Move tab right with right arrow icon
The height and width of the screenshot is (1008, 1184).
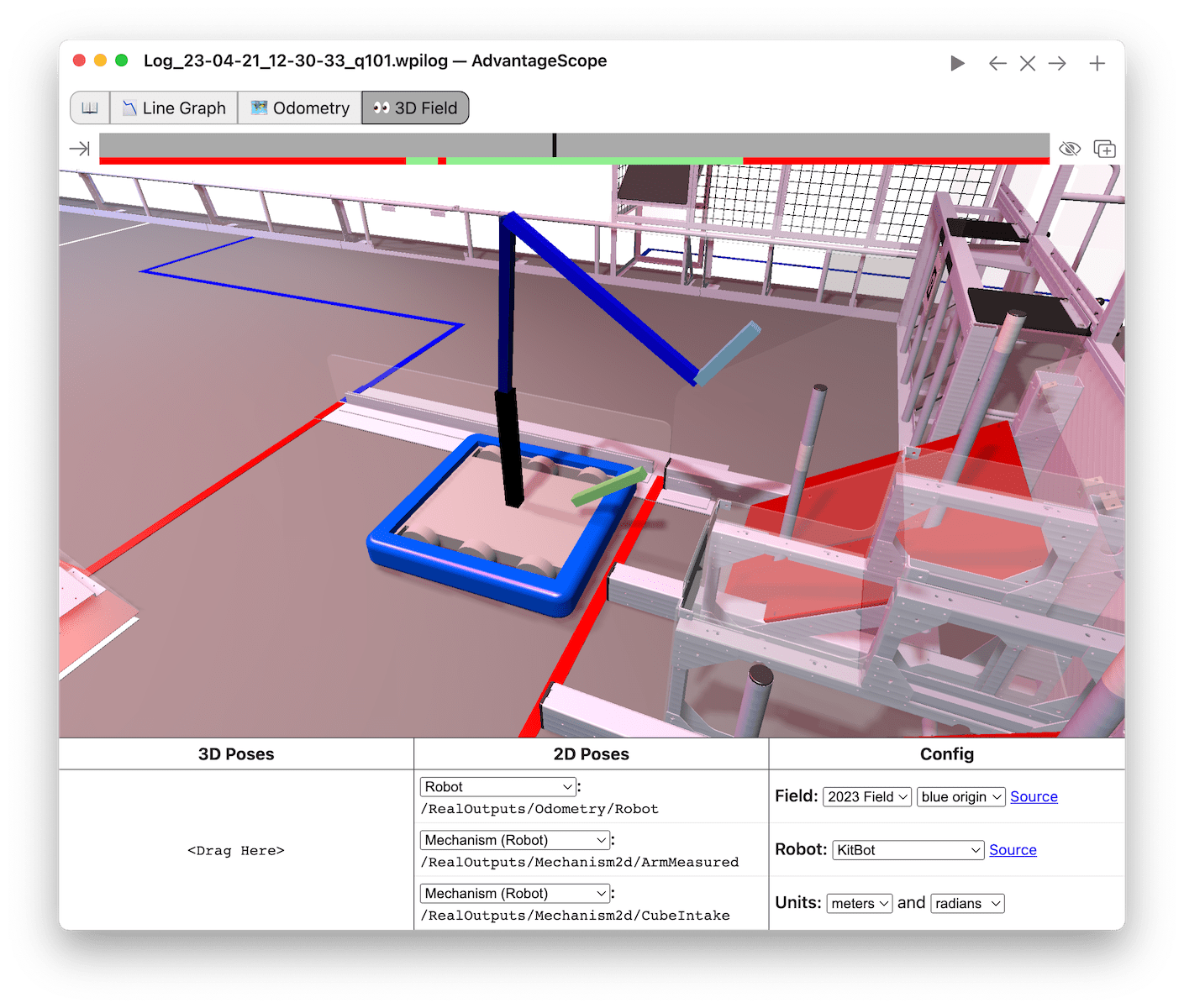tap(1057, 64)
